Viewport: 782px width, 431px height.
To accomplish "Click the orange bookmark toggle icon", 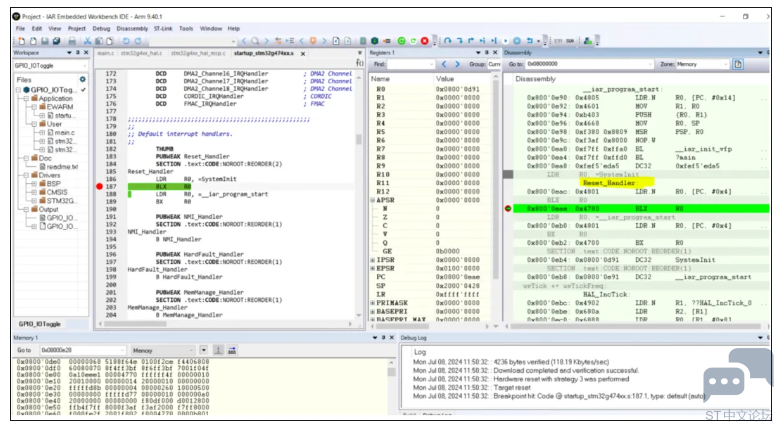I will click(313, 41).
